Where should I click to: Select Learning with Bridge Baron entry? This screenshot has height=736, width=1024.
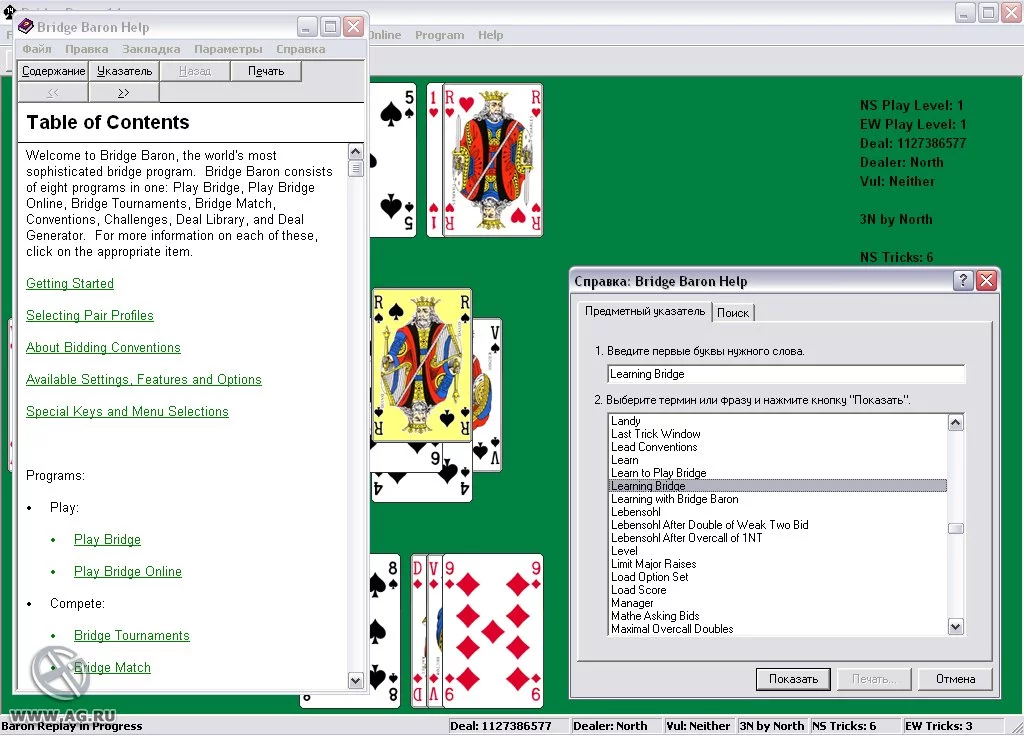tap(675, 499)
